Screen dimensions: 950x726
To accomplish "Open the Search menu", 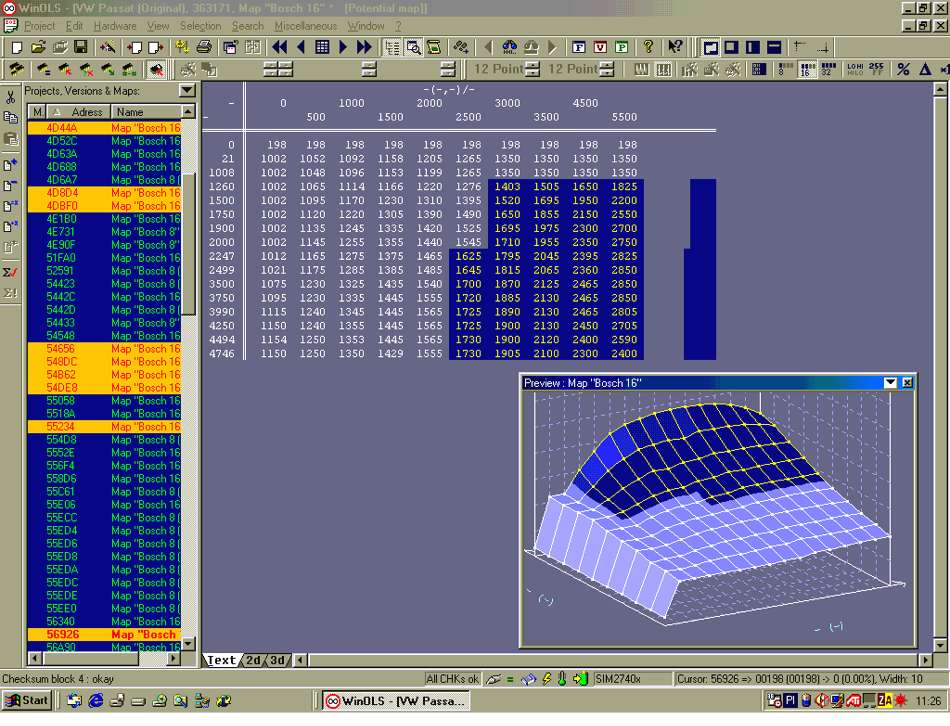I will 247,26.
